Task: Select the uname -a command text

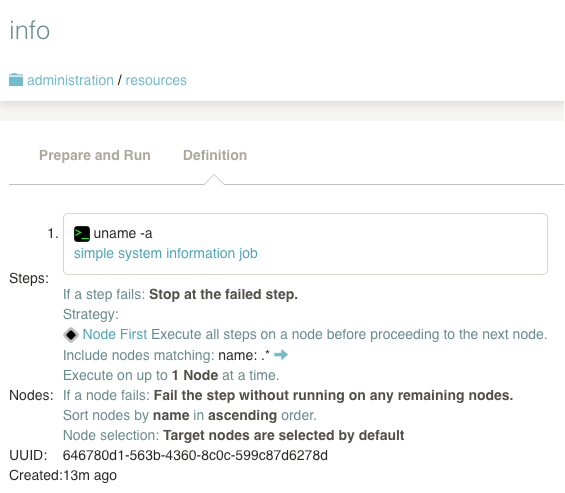Action: pyautogui.click(x=123, y=234)
